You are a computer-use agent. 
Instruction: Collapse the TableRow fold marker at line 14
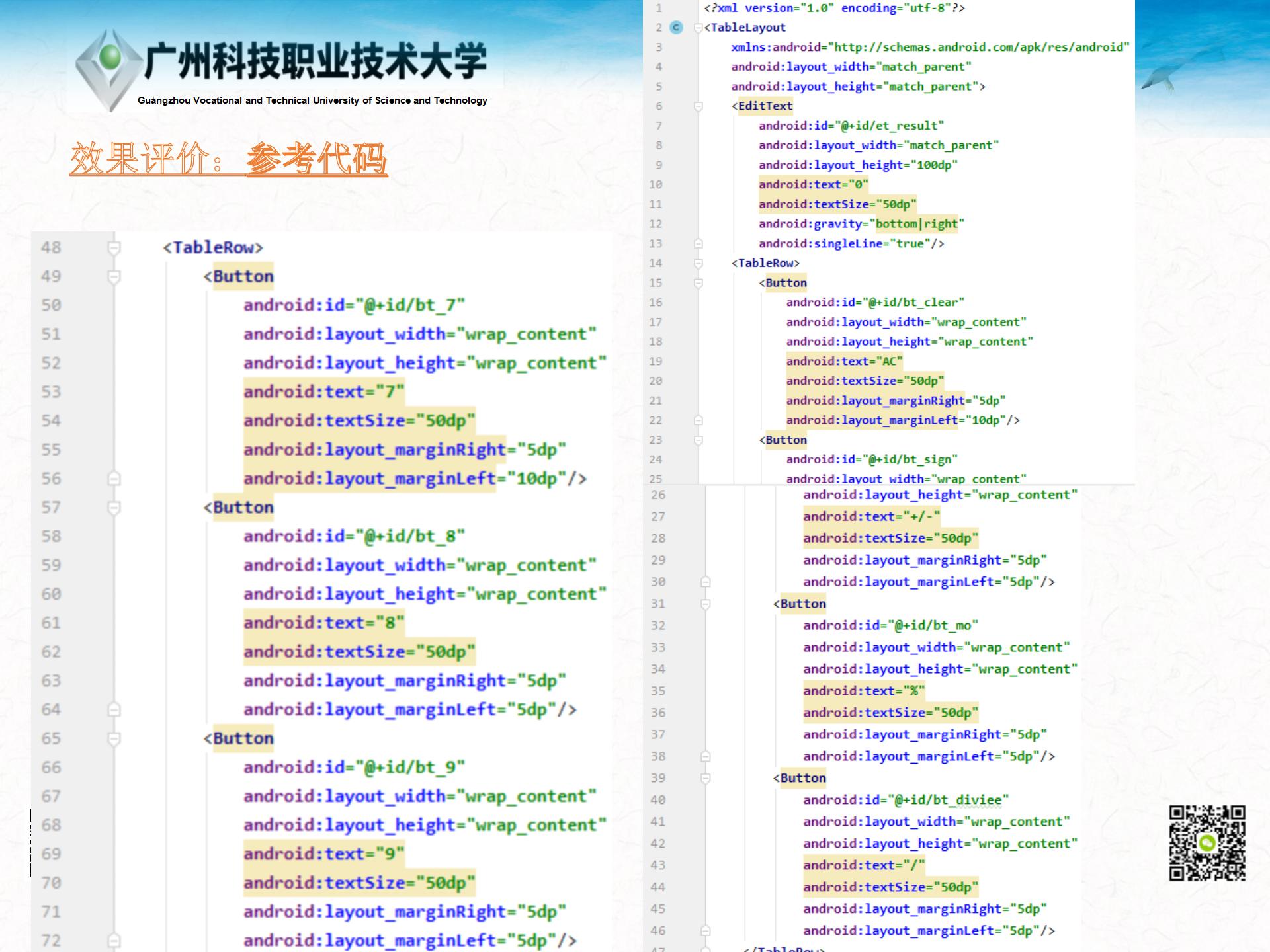698,263
